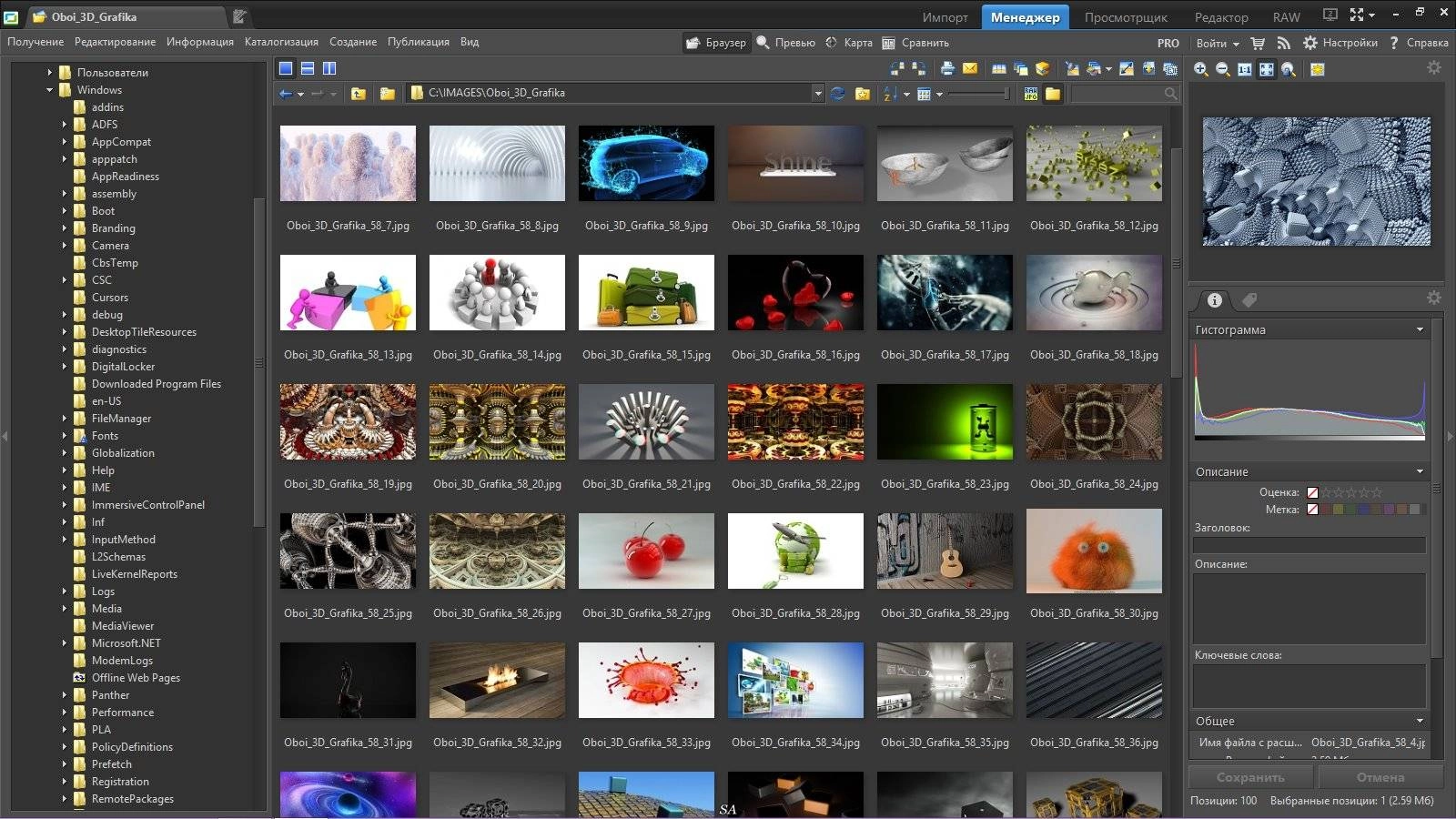Expand the Пользователи folder node

pyautogui.click(x=50, y=73)
